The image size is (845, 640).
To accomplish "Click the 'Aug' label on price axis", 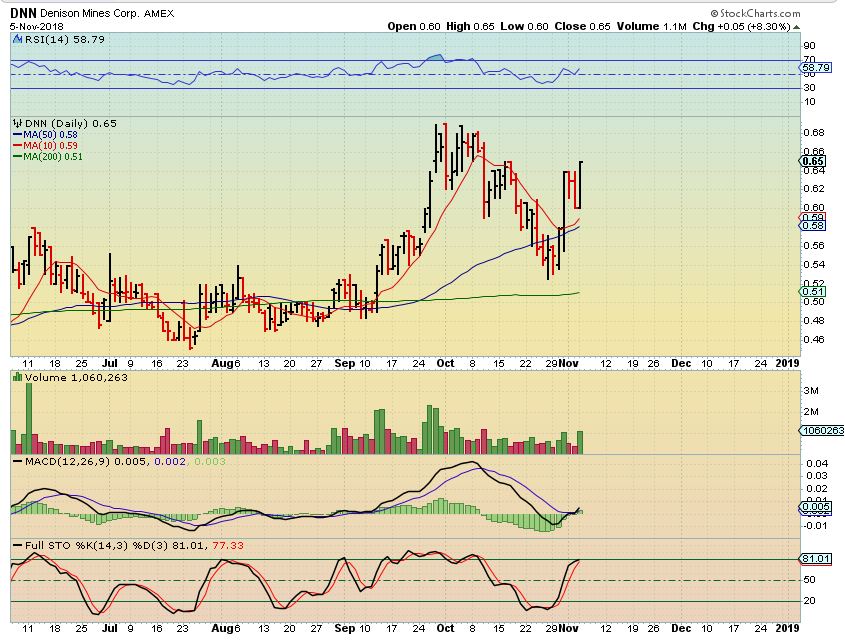I will tap(222, 363).
